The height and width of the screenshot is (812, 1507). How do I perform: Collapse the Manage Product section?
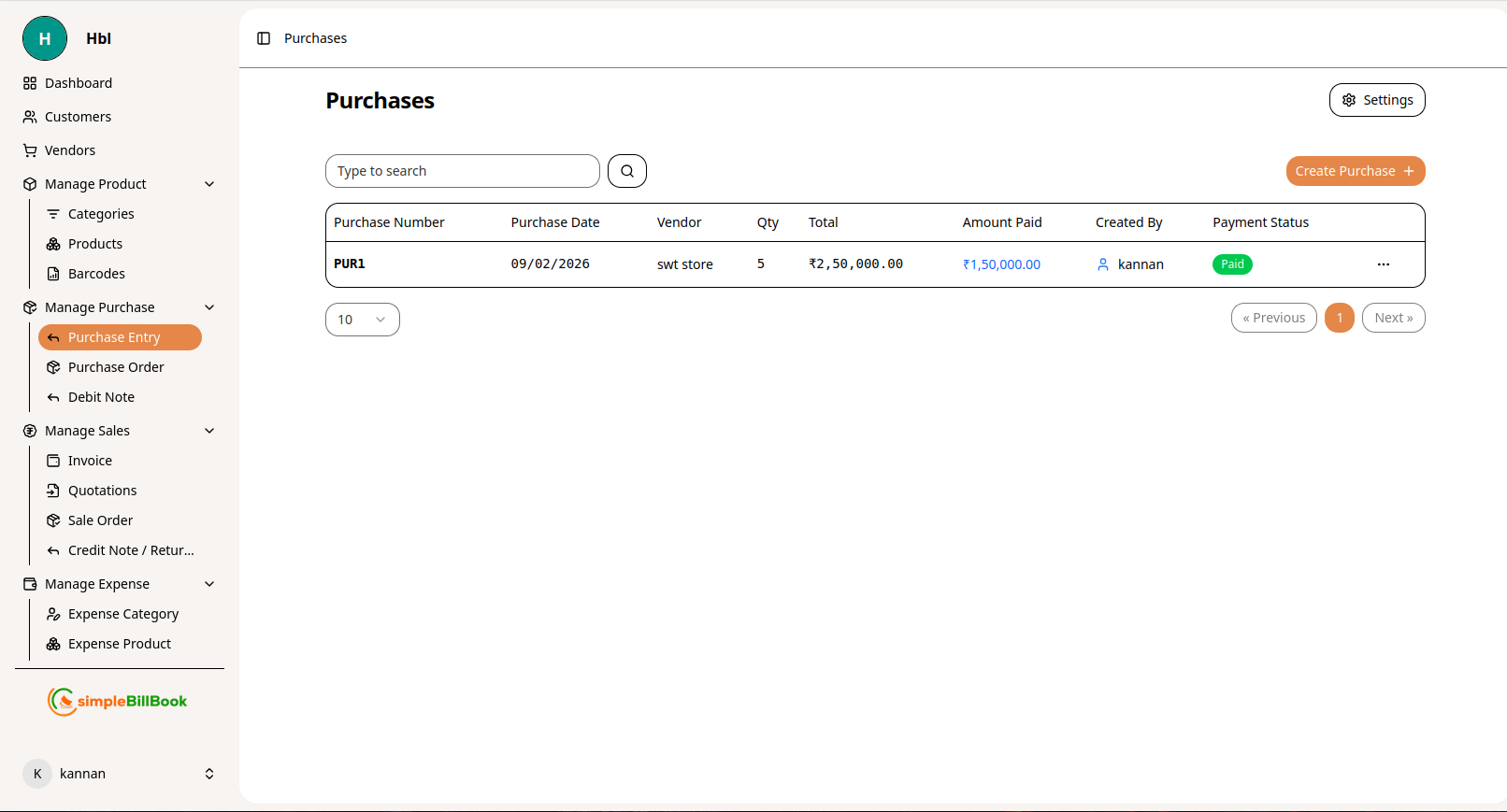pos(209,184)
